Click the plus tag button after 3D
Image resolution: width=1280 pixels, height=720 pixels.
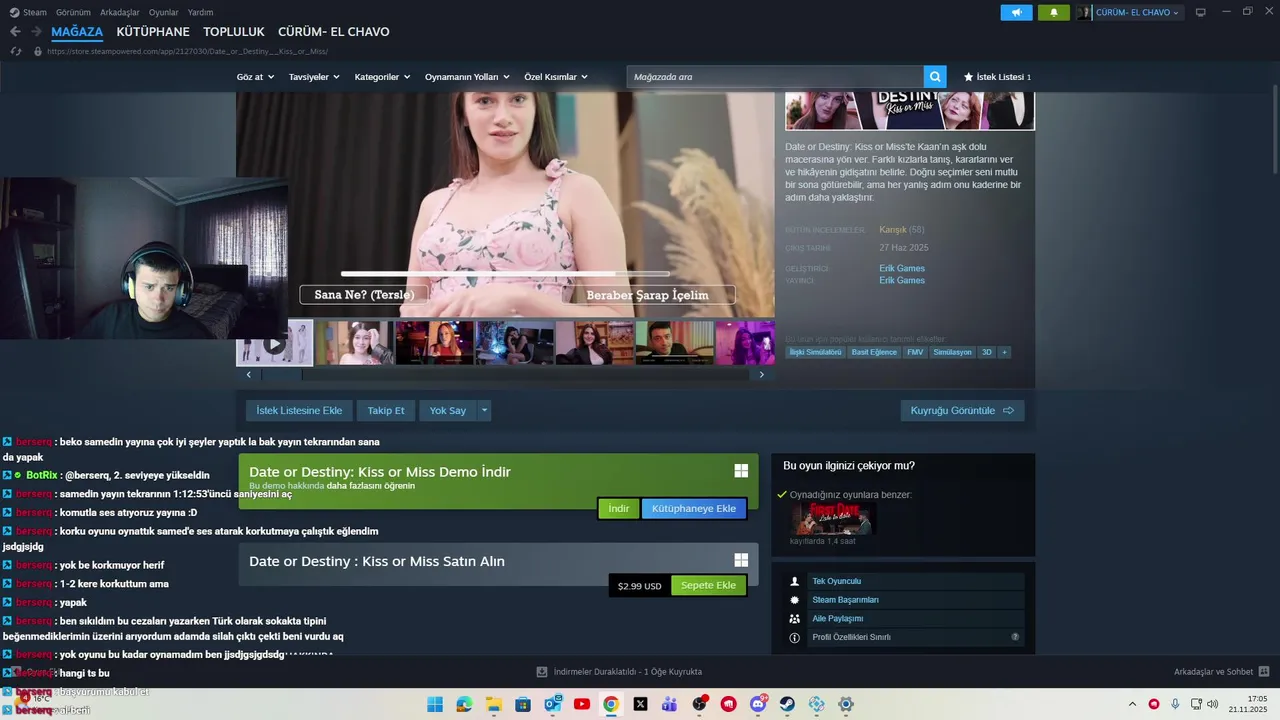(1004, 352)
